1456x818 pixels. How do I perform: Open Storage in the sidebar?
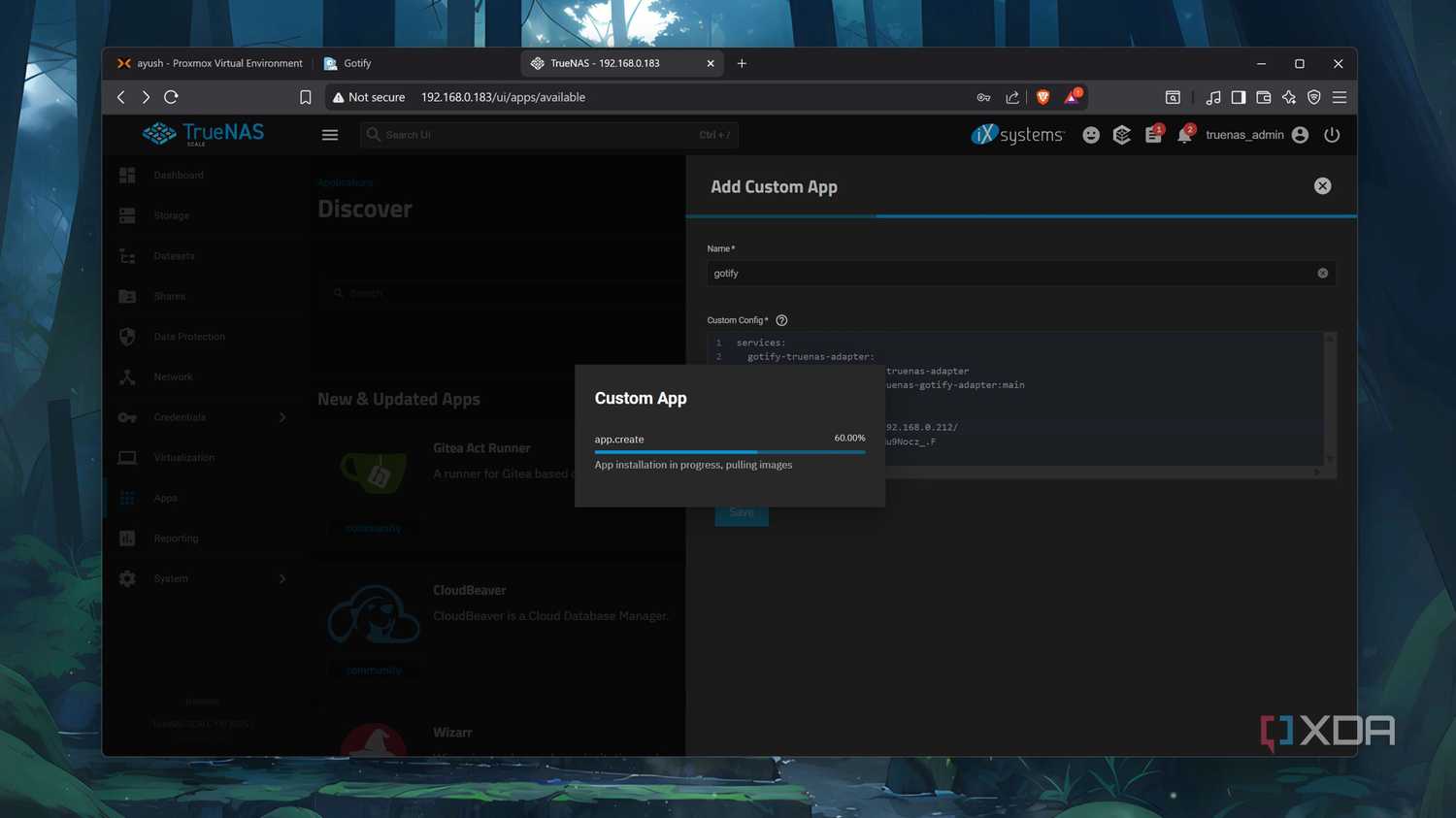(206, 215)
